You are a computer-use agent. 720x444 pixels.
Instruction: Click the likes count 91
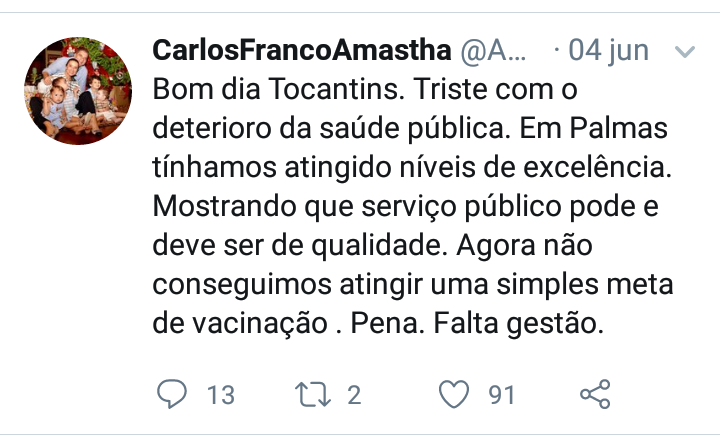coord(501,395)
